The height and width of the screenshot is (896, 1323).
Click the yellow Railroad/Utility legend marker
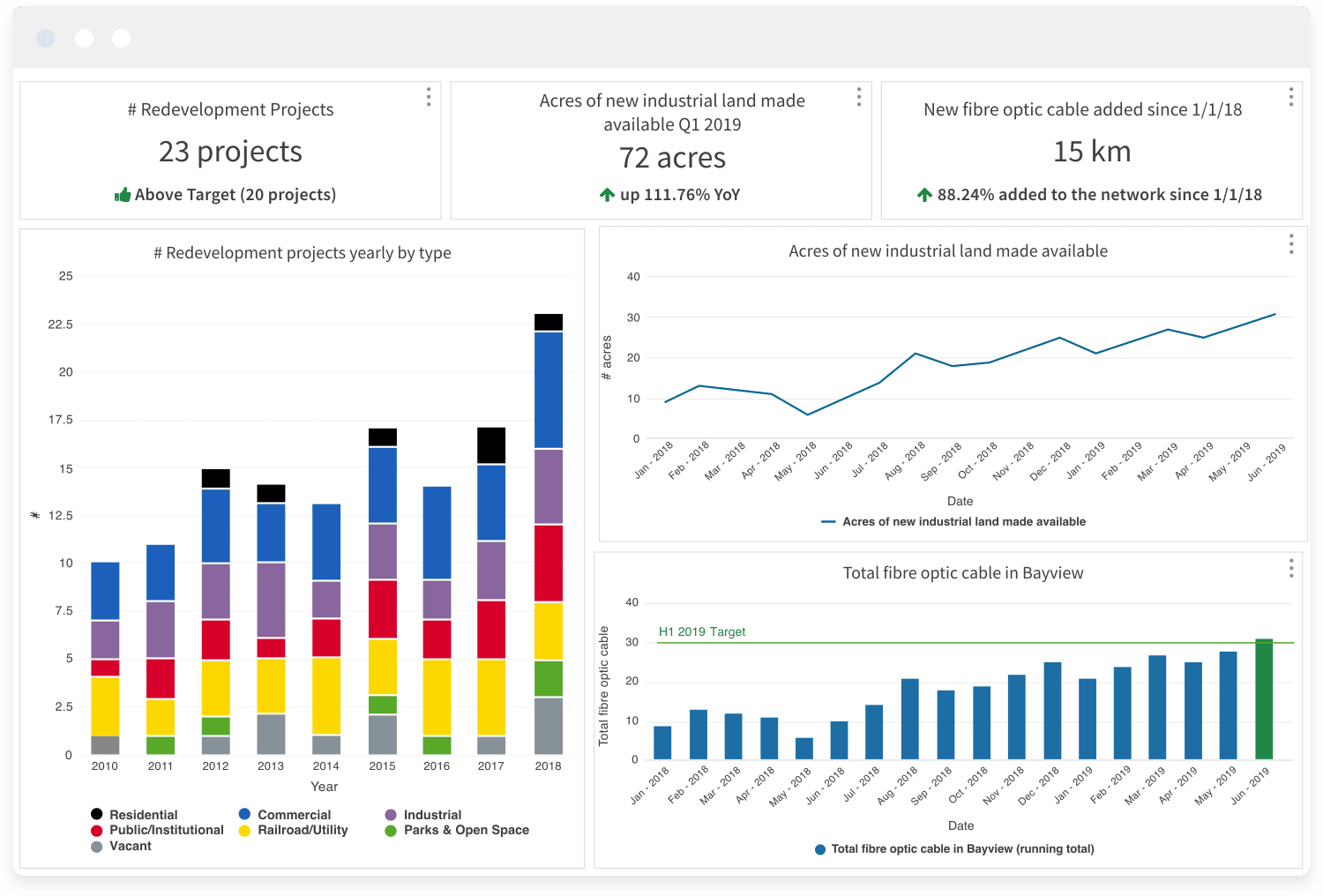pyautogui.click(x=244, y=830)
